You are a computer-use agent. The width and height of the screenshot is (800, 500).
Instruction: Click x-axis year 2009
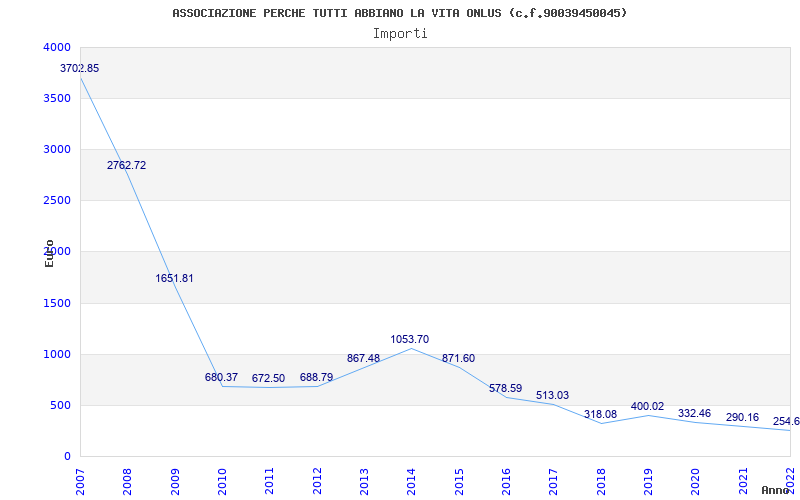coord(175,482)
